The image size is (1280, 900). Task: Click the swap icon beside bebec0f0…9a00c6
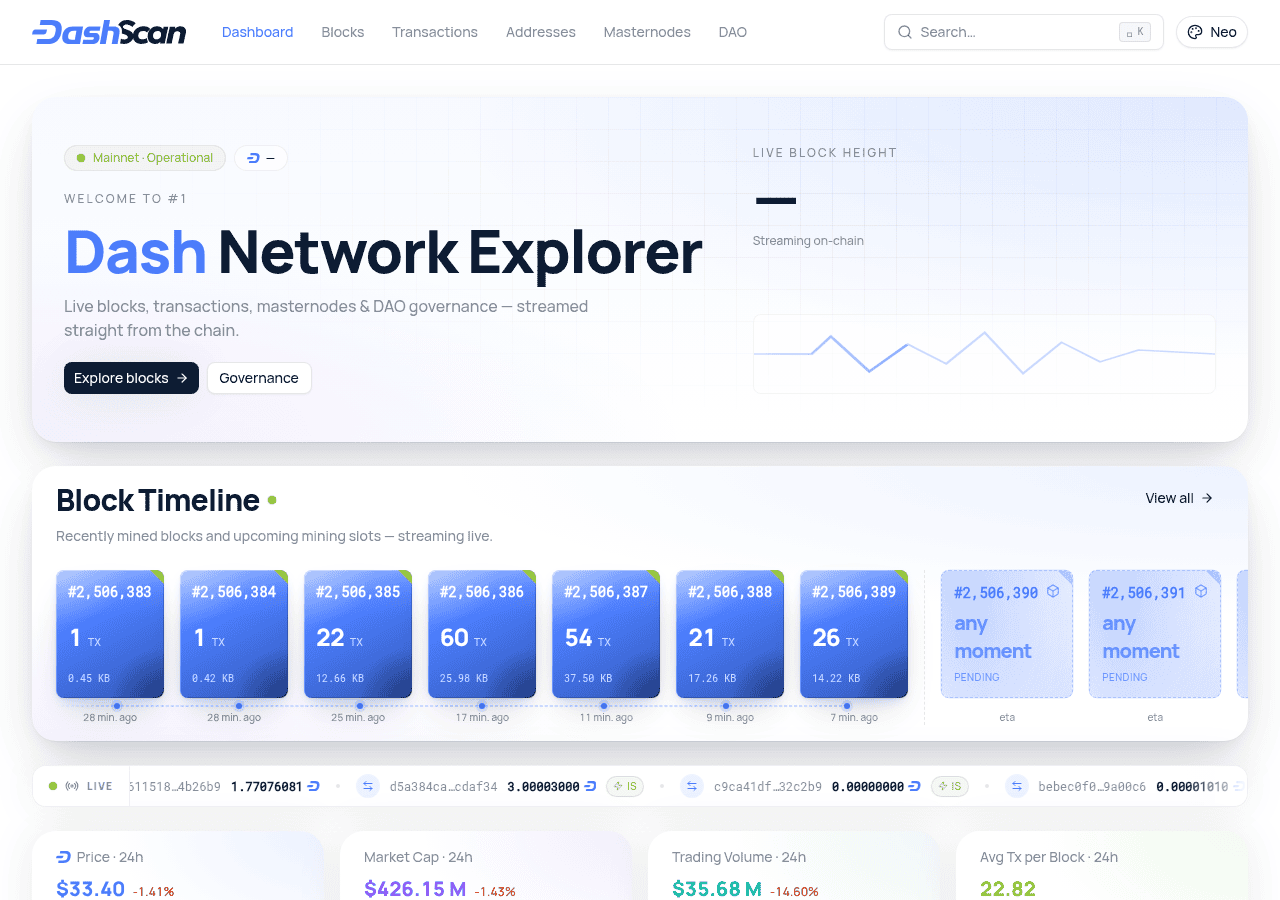pyautogui.click(x=1016, y=786)
